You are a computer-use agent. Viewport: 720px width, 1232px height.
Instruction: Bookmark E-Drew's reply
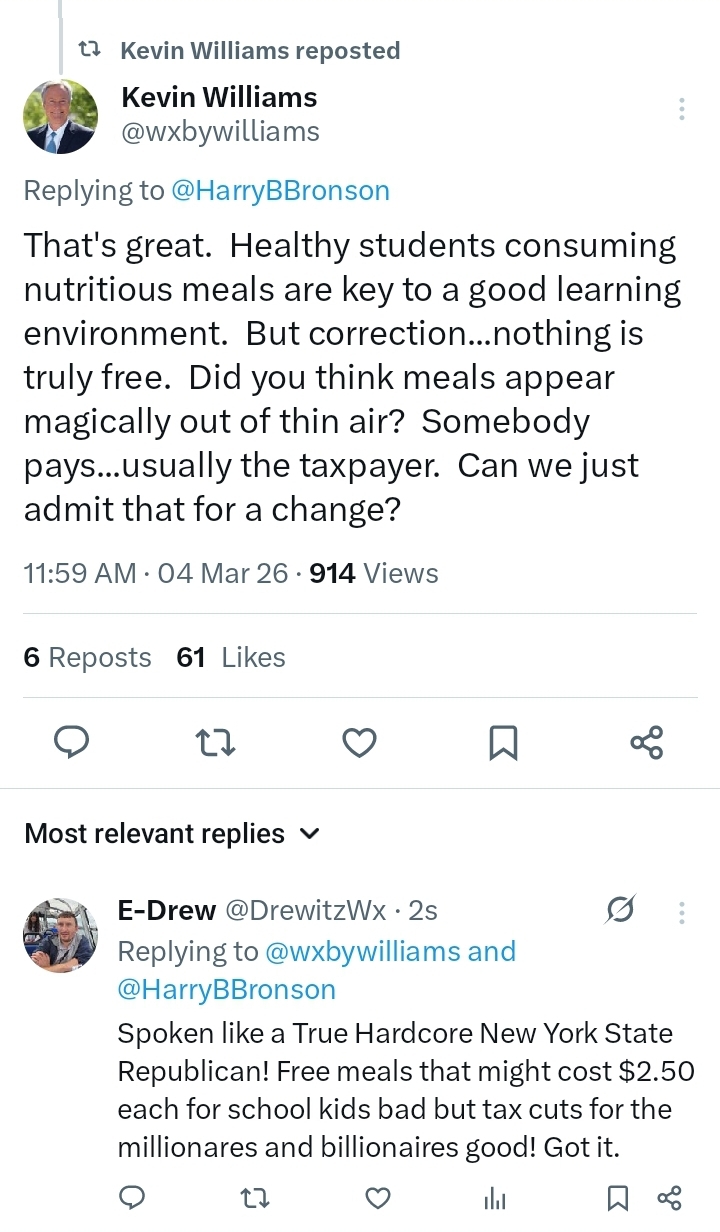(x=617, y=1197)
